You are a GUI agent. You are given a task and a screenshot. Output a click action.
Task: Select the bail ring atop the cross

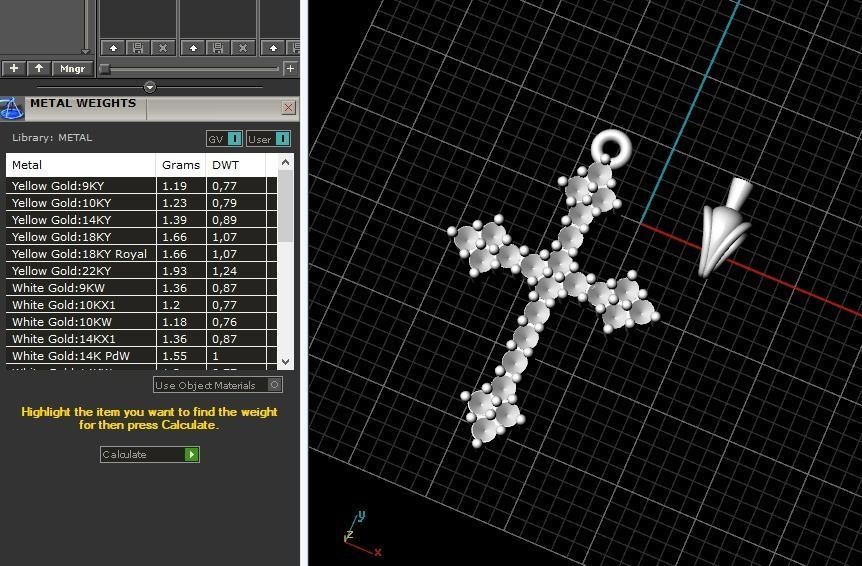611,147
